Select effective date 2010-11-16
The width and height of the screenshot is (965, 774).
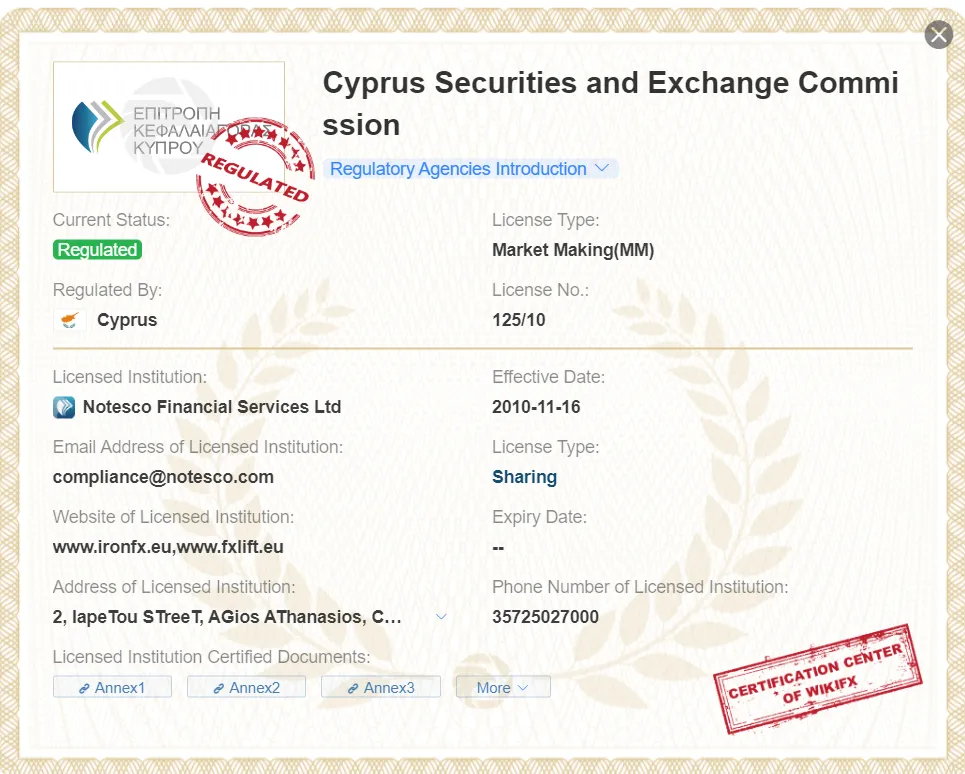point(536,407)
